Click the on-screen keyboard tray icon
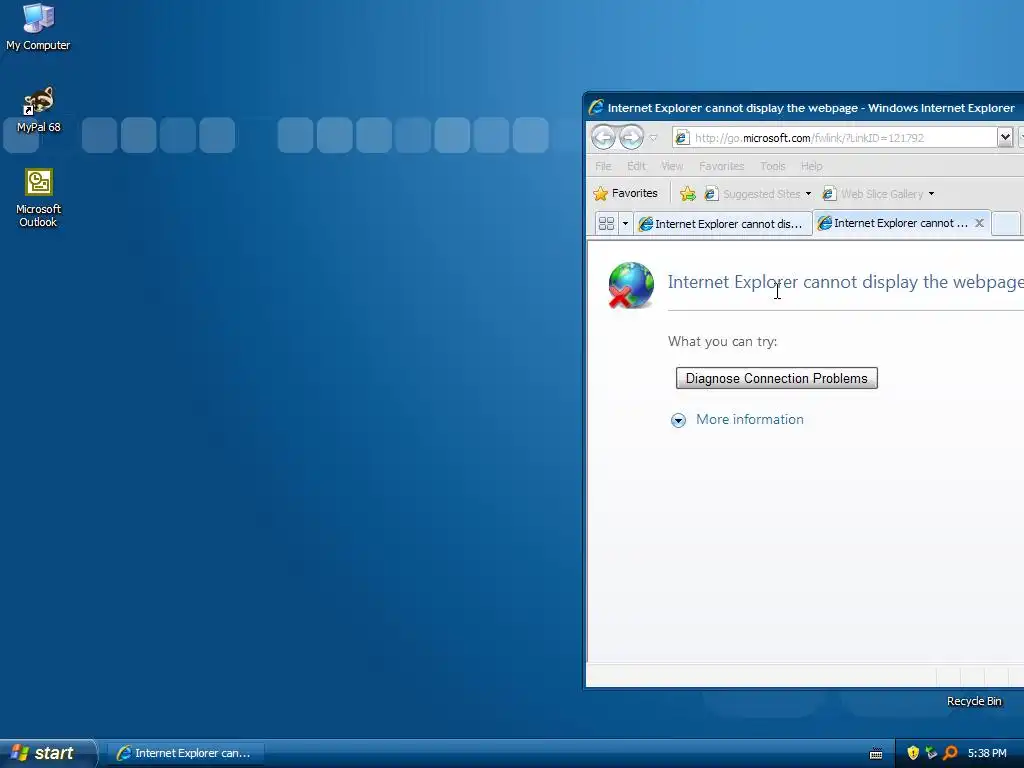Screen dimensions: 1024x768 (x=876, y=754)
